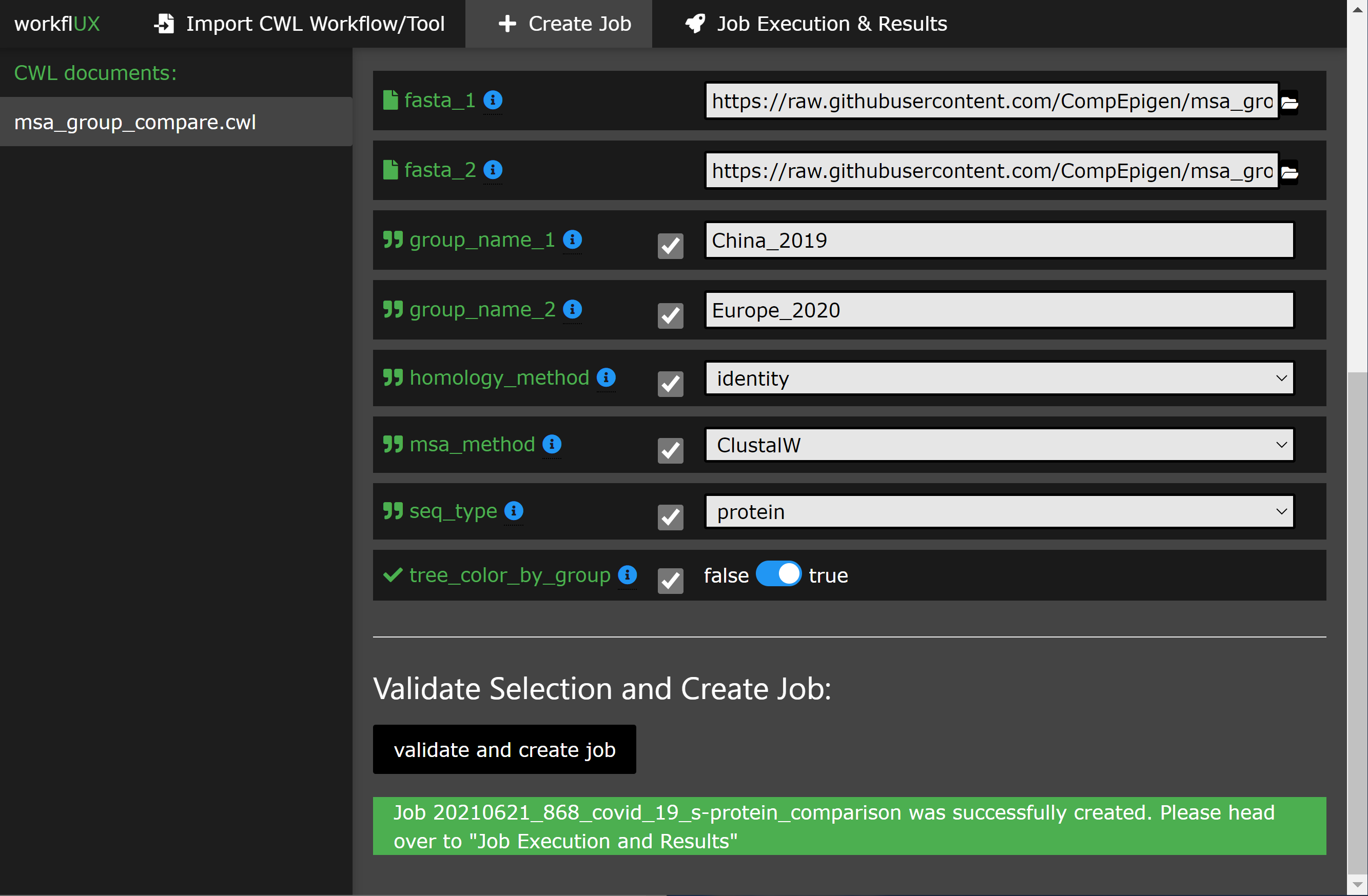This screenshot has height=896, width=1368.
Task: Click the info icon beside fasta_2
Action: click(493, 169)
